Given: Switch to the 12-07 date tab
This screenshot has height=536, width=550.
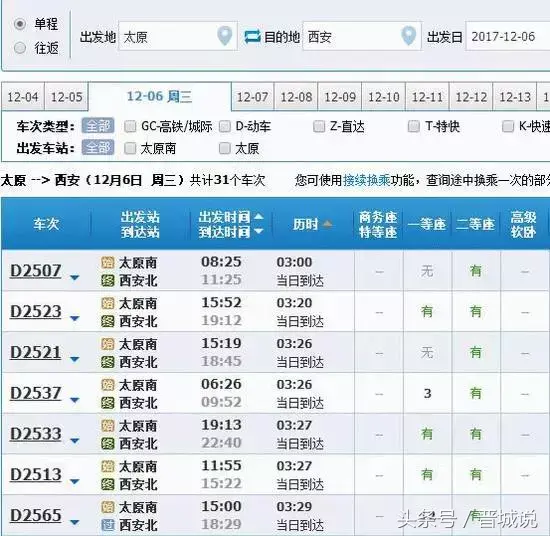Looking at the screenshot, I should point(253,97).
